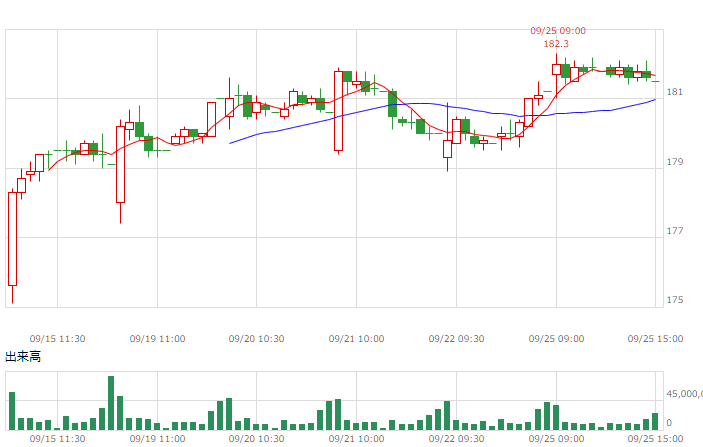Click 09/15 11:30 label under volume chart
Image resolution: width=703 pixels, height=447 pixels.
[x=57, y=438]
